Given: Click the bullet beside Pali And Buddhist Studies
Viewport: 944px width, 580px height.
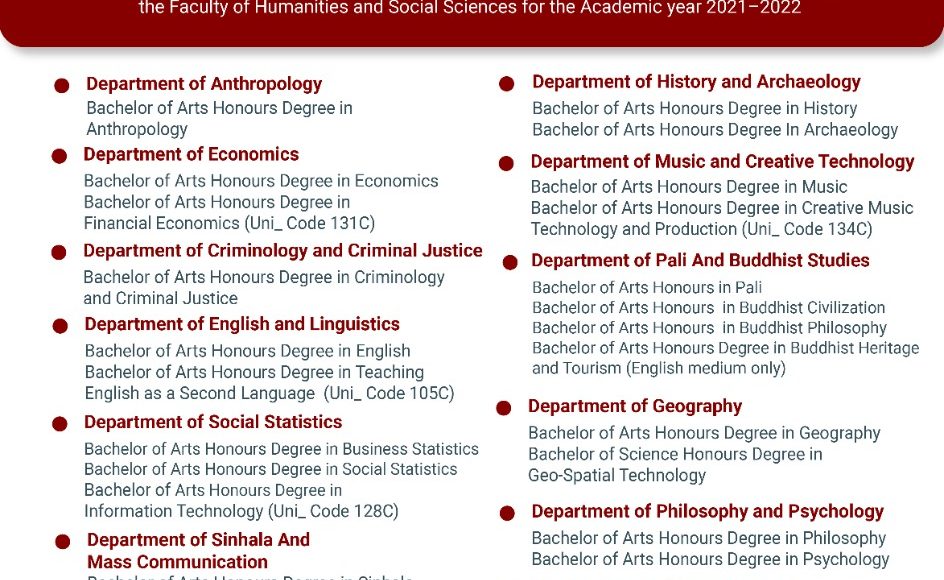Looking at the screenshot, I should pos(510,262).
